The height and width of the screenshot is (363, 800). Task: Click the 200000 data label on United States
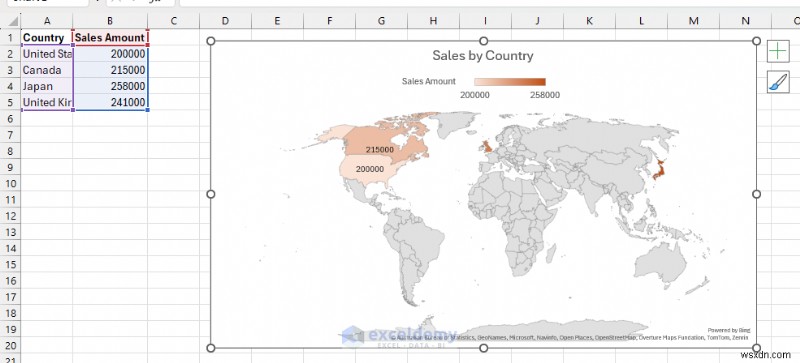[x=370, y=169]
